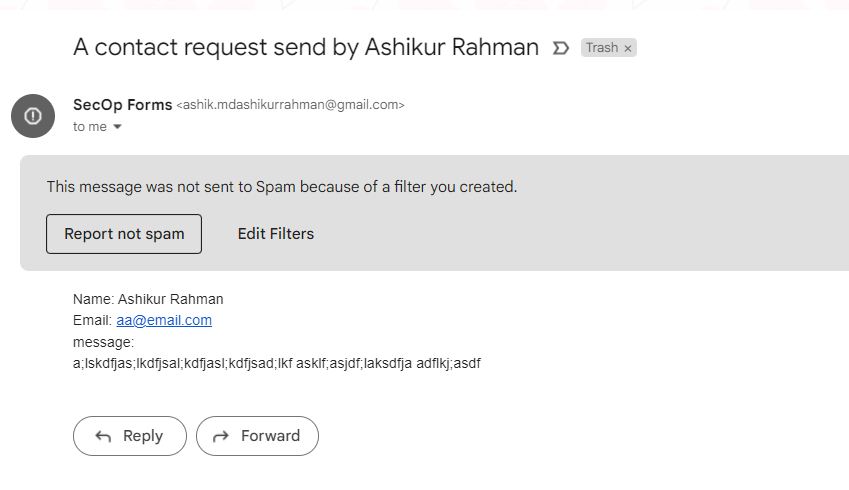The width and height of the screenshot is (849, 490).
Task: Click the importance marker icon beside subject
Action: pyautogui.click(x=560, y=48)
